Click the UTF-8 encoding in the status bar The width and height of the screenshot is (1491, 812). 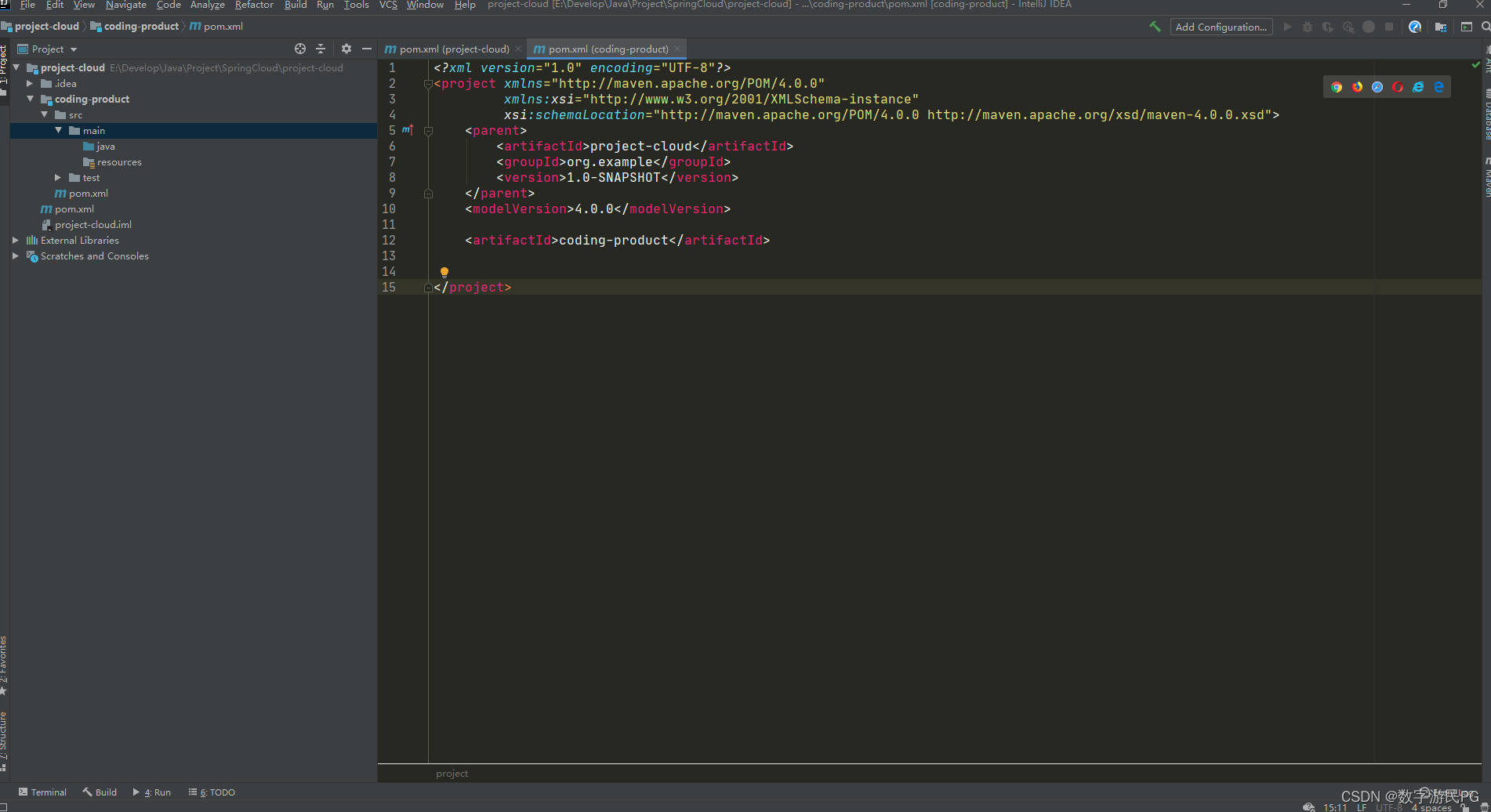pyautogui.click(x=1389, y=807)
